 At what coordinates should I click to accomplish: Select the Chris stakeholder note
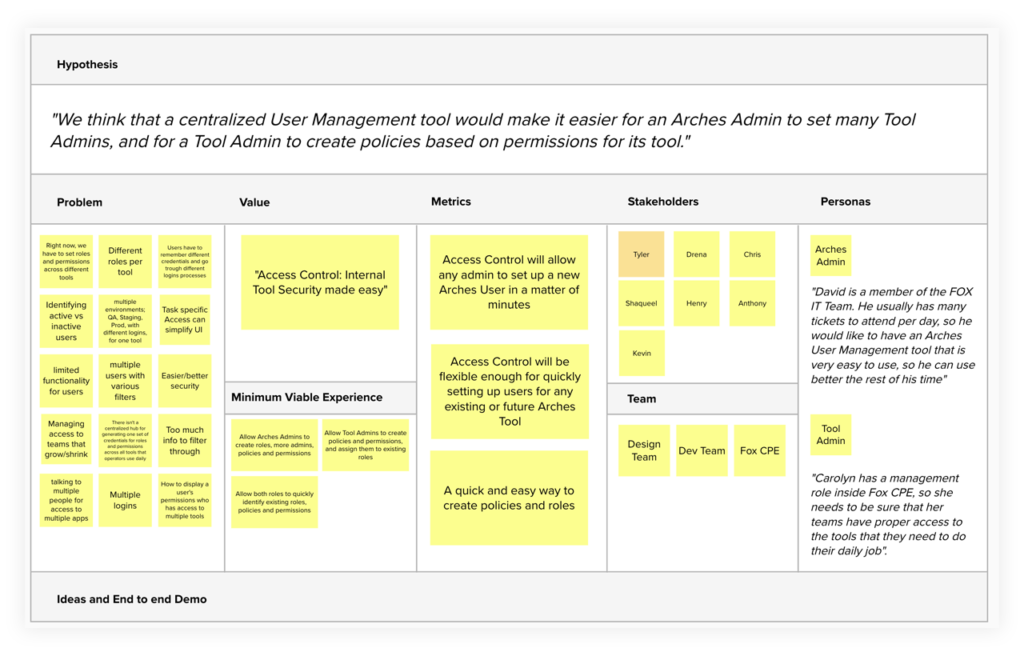coord(752,254)
